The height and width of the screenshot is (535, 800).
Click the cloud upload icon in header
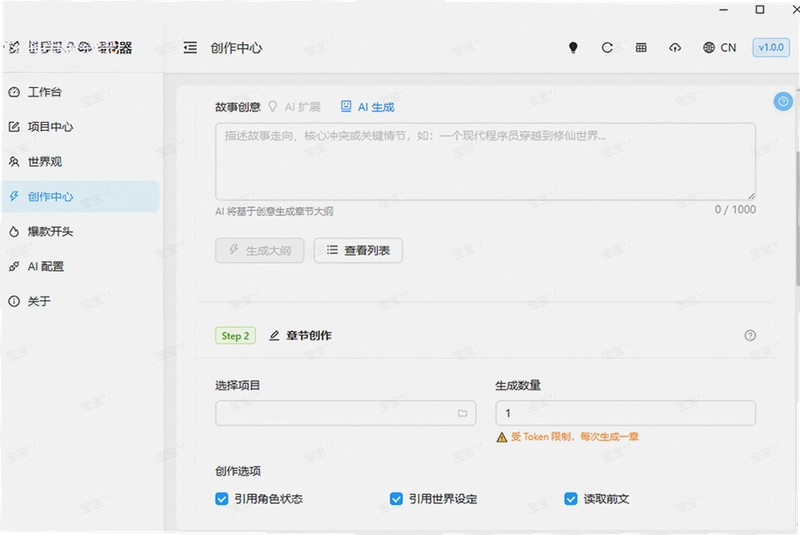click(x=675, y=48)
